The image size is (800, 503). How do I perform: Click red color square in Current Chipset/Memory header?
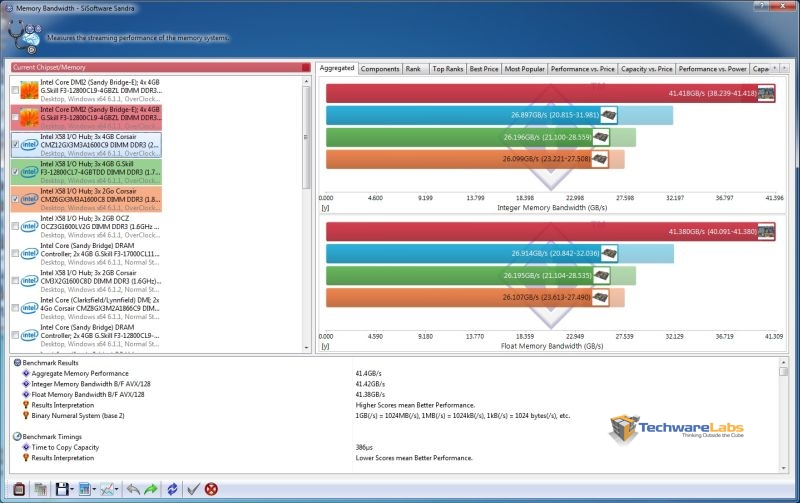pos(306,67)
